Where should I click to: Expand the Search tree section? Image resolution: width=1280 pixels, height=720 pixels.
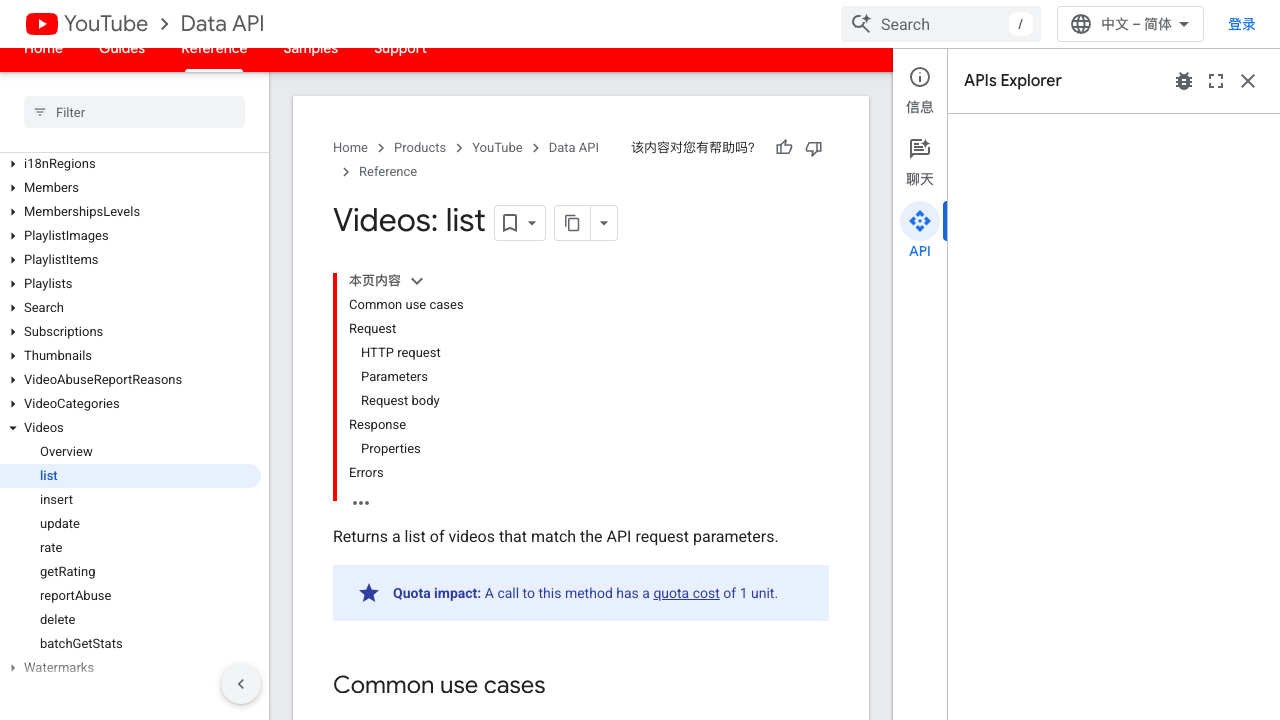click(13, 308)
